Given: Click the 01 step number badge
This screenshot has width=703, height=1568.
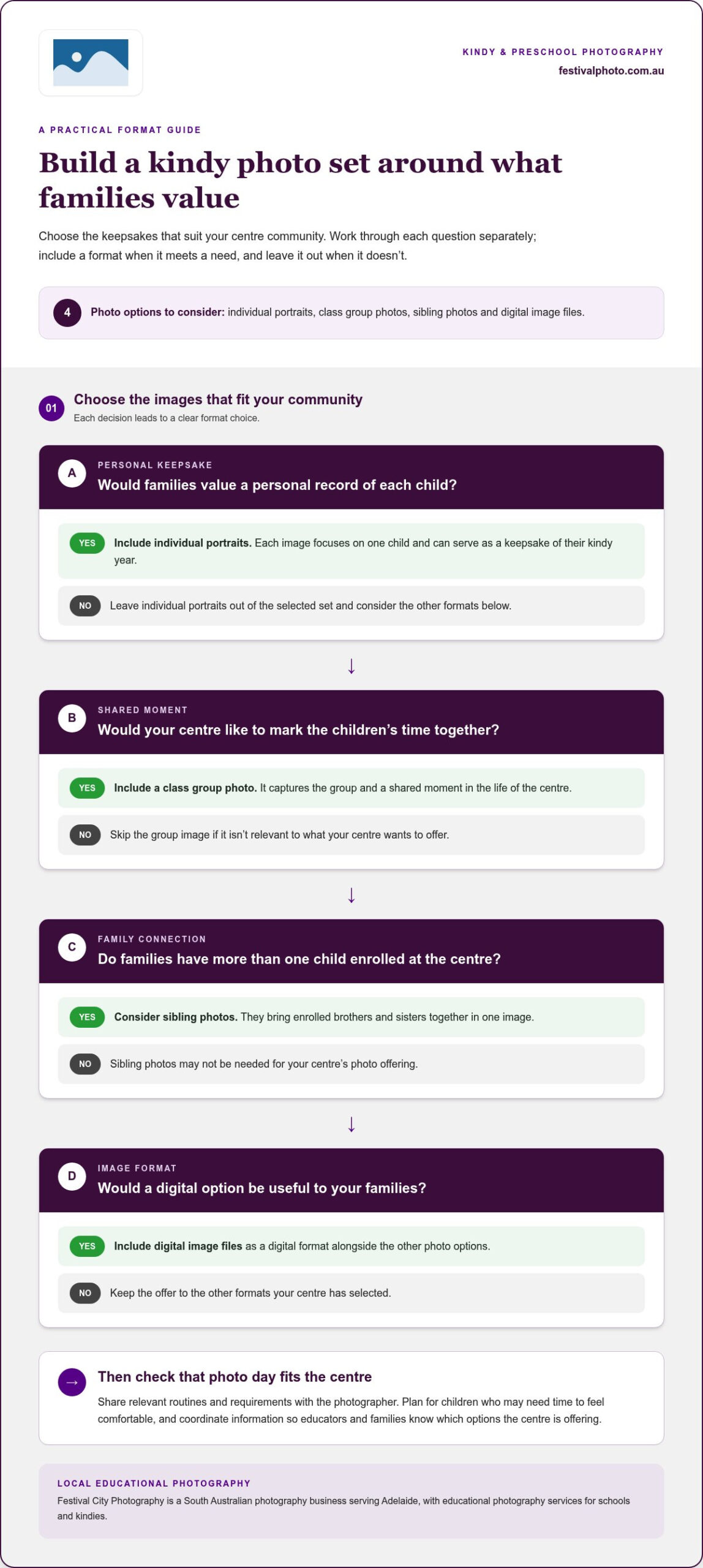Looking at the screenshot, I should [51, 408].
